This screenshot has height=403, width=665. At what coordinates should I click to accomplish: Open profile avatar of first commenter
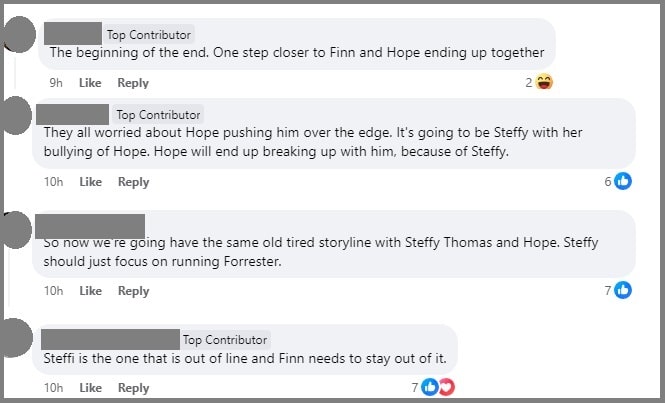pyautogui.click(x=16, y=37)
